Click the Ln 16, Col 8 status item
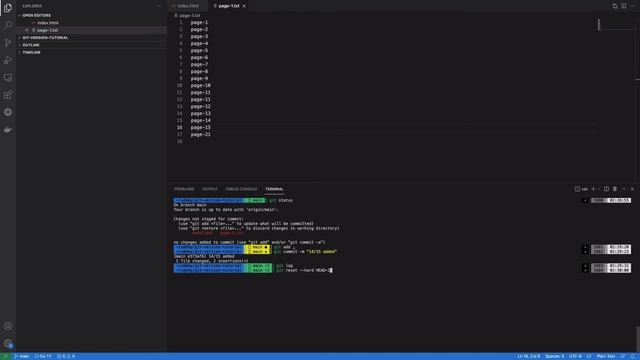640x360 pixels. 529,356
